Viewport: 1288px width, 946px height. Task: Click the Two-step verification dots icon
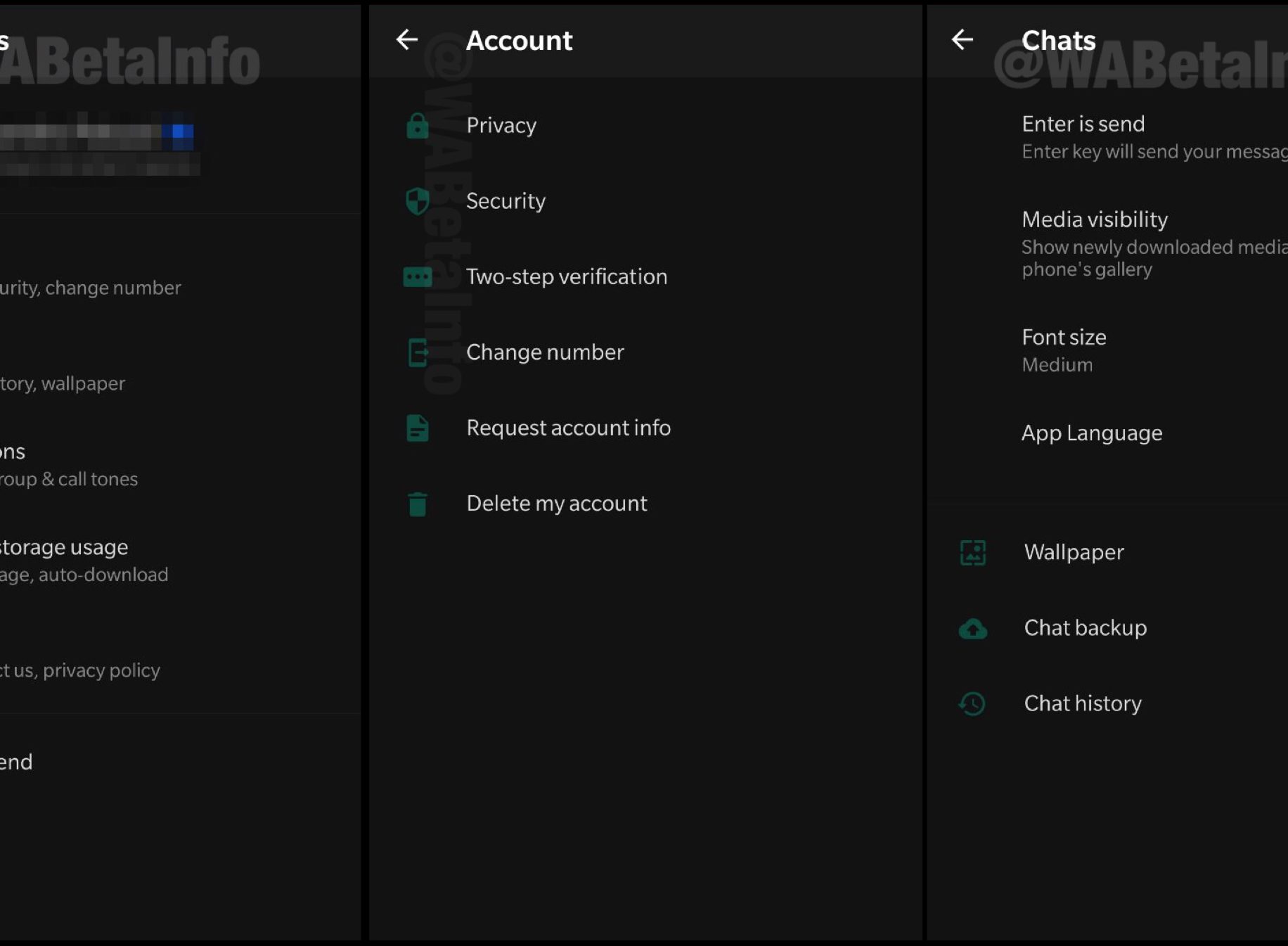[x=418, y=277]
